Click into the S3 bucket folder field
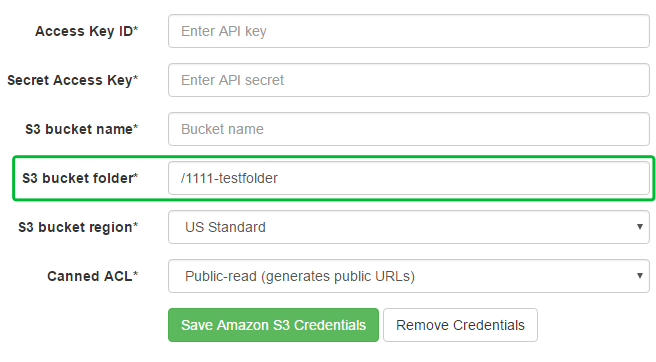The height and width of the screenshot is (362, 656). [x=409, y=178]
